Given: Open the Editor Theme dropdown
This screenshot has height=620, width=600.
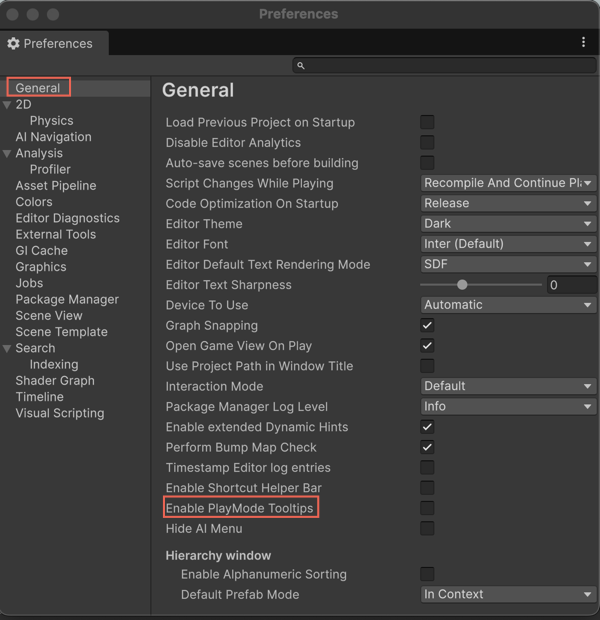Looking at the screenshot, I should [508, 224].
